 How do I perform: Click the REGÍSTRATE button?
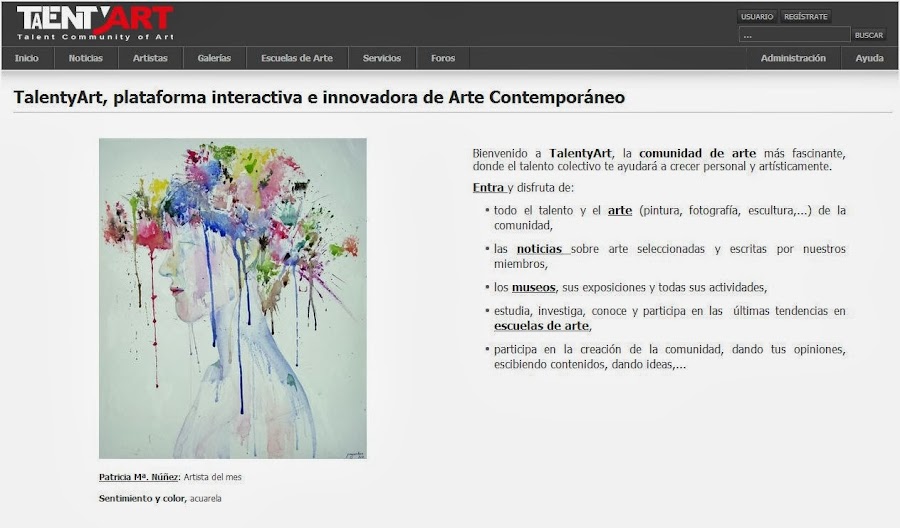click(806, 17)
